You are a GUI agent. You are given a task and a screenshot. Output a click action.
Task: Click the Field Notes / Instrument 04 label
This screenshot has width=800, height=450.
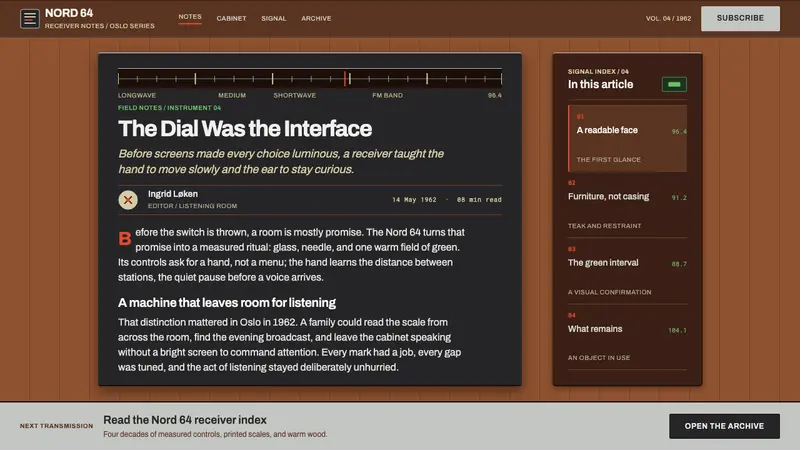pyautogui.click(x=169, y=108)
